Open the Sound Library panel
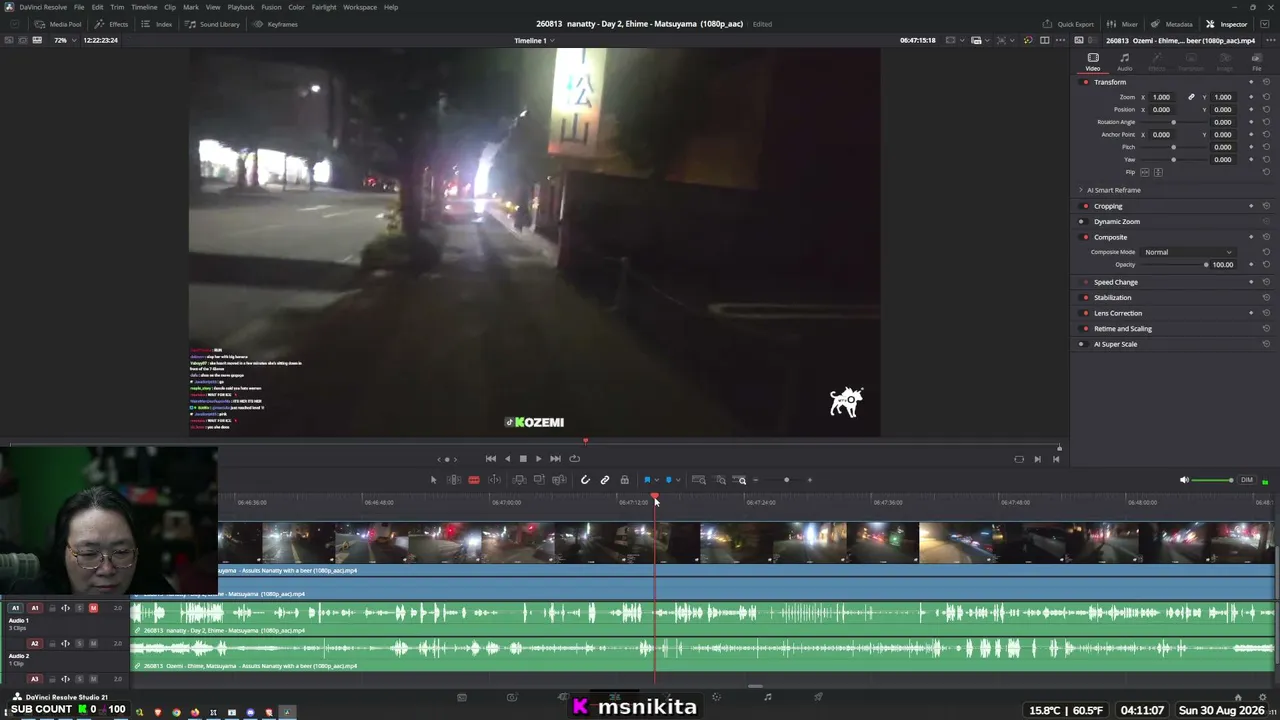The width and height of the screenshot is (1280, 720). coord(213,24)
